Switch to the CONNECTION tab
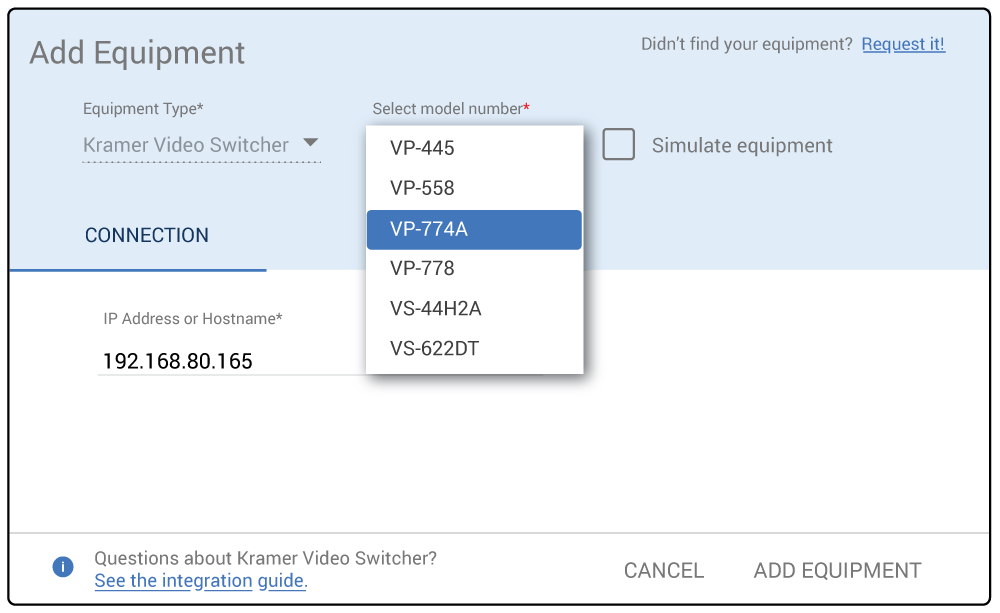Image resolution: width=1000 pixels, height=613 pixels. (147, 236)
